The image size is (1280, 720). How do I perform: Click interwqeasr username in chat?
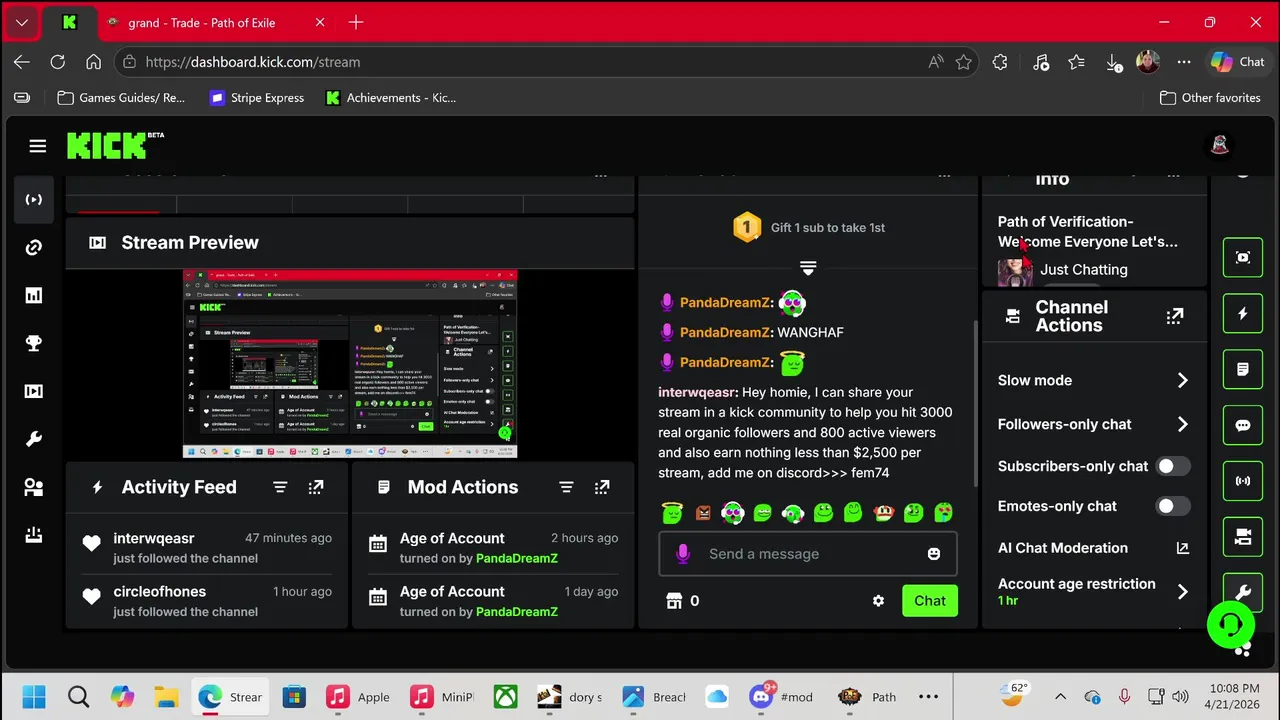point(696,393)
